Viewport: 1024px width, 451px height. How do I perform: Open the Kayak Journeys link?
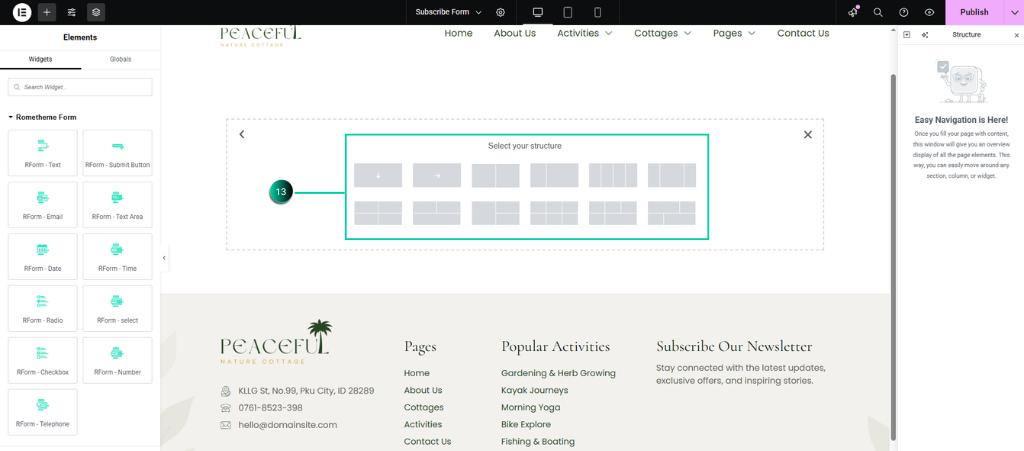pos(535,390)
